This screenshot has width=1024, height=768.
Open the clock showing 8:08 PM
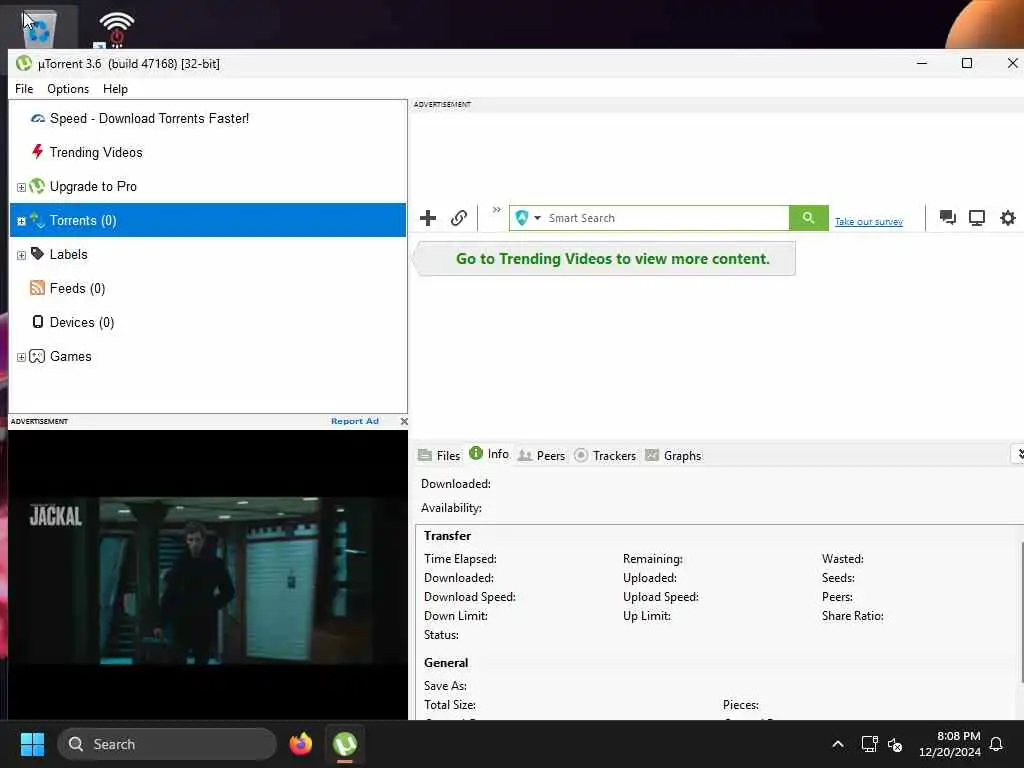pyautogui.click(x=950, y=744)
